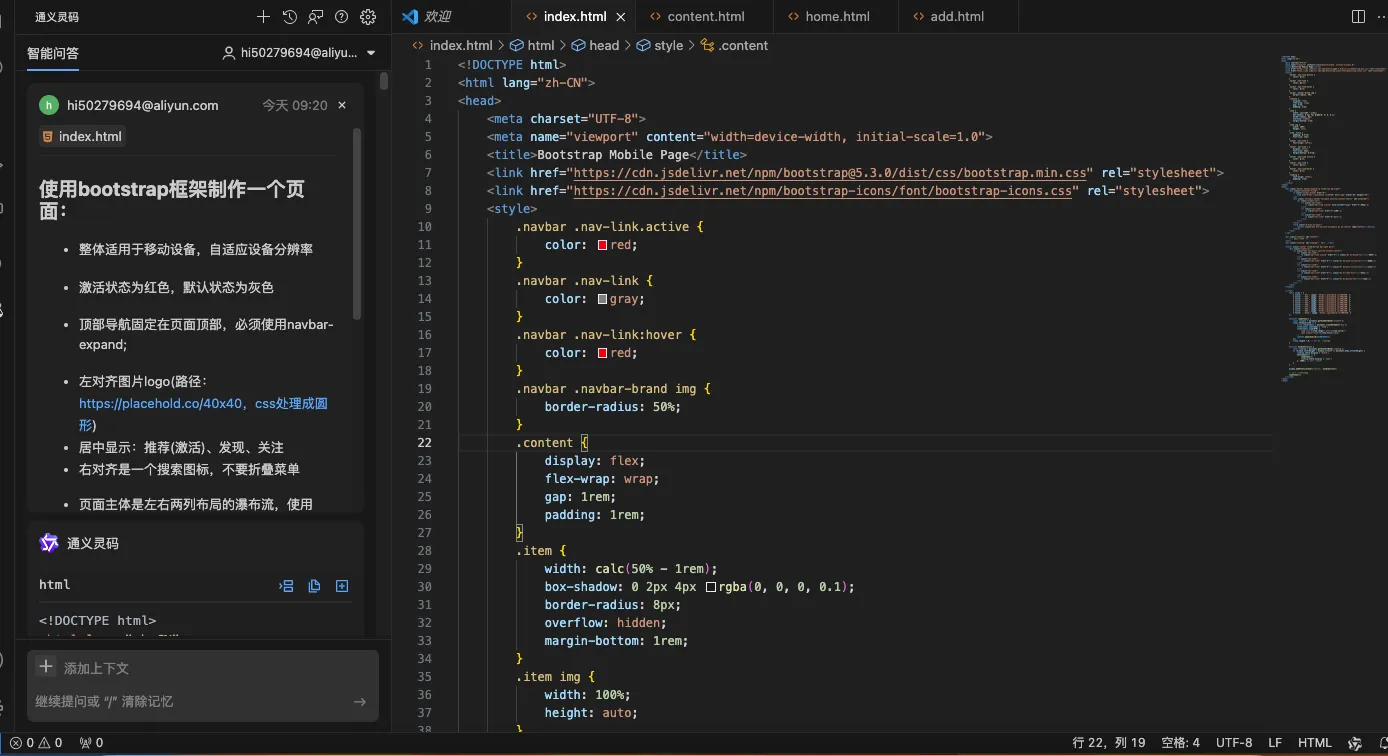The width and height of the screenshot is (1388, 756).
Task: Click the html breadcrumb segment
Action: [532, 45]
